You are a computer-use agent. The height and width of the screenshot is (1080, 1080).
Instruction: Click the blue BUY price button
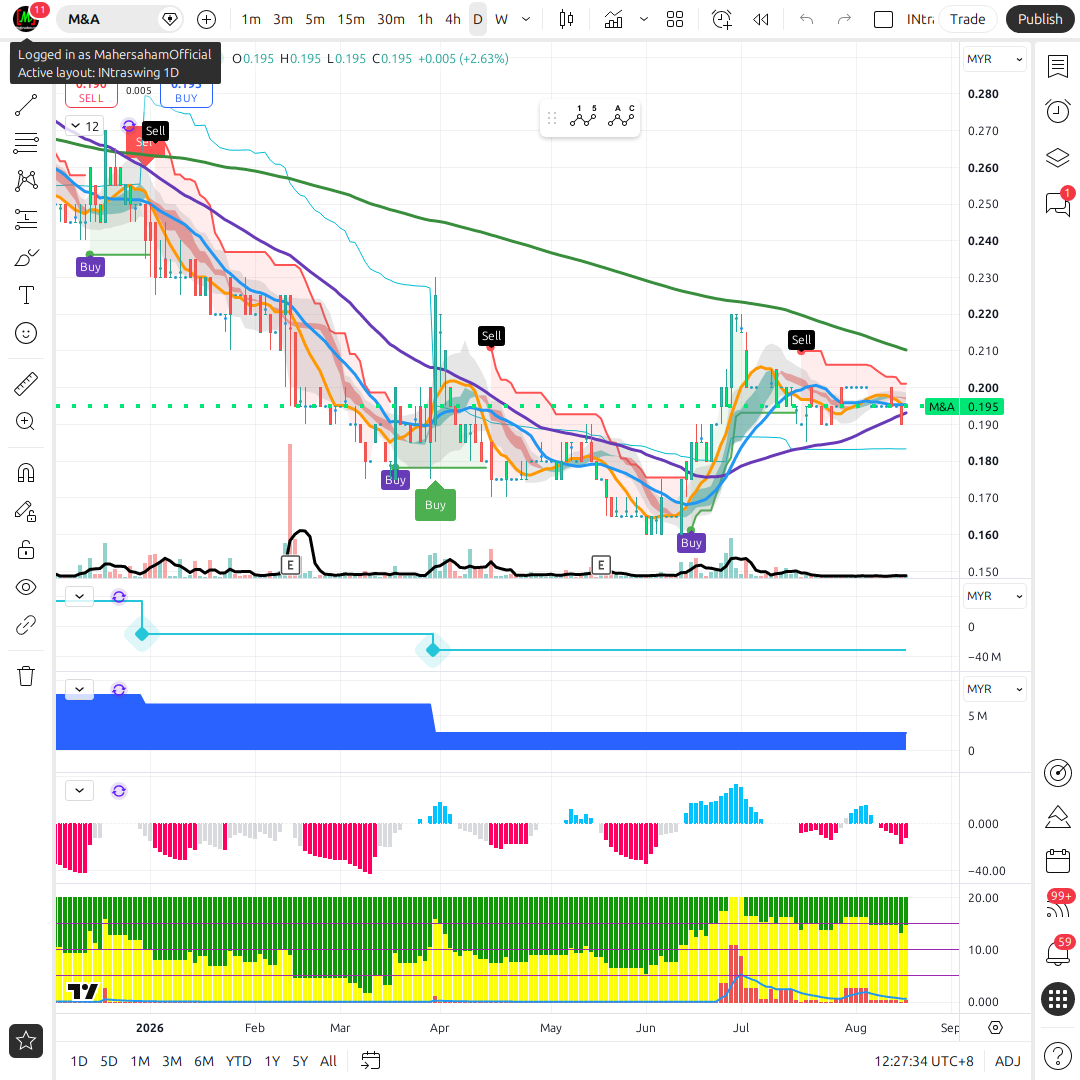(186, 92)
